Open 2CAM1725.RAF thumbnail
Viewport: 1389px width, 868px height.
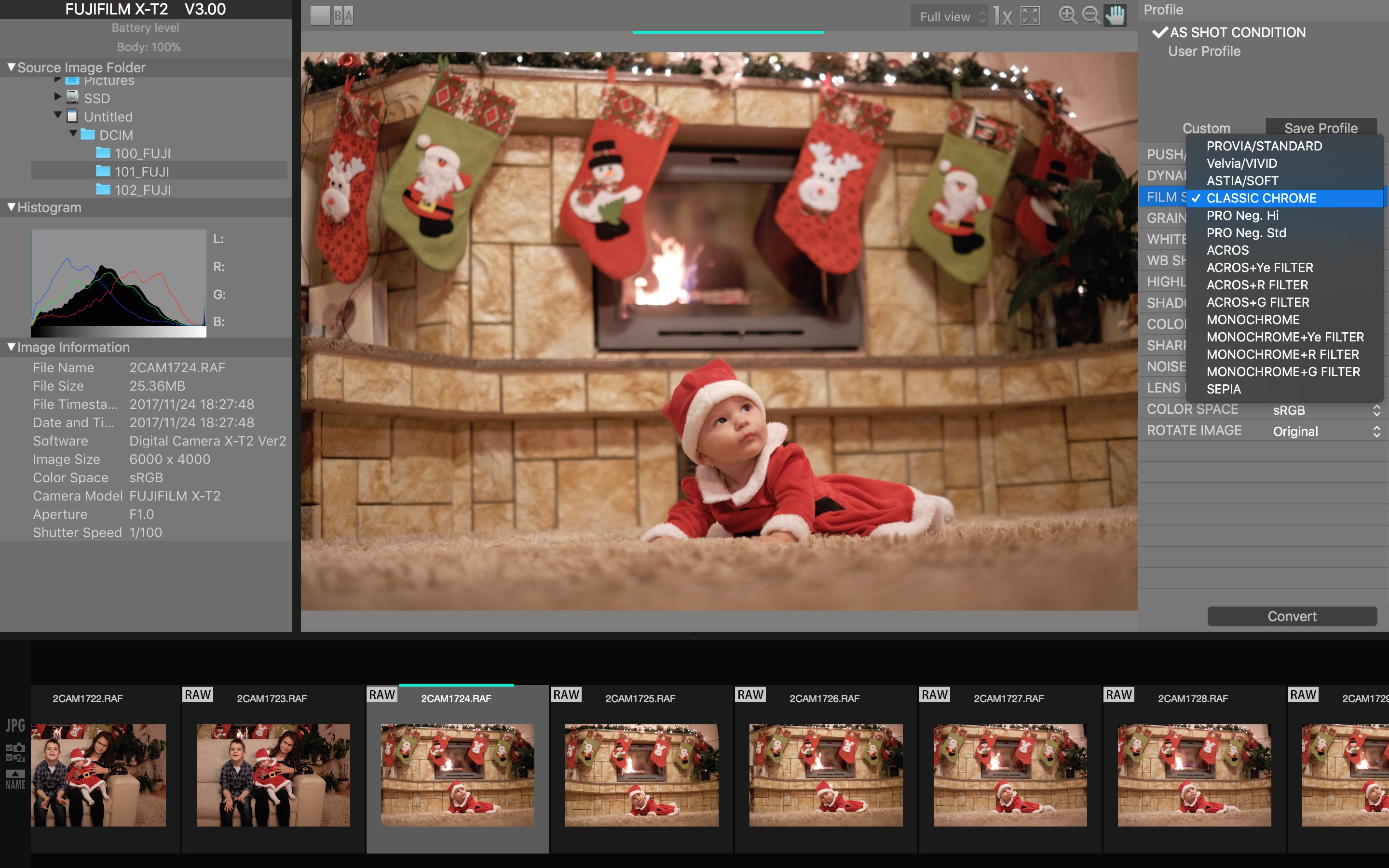pos(642,775)
